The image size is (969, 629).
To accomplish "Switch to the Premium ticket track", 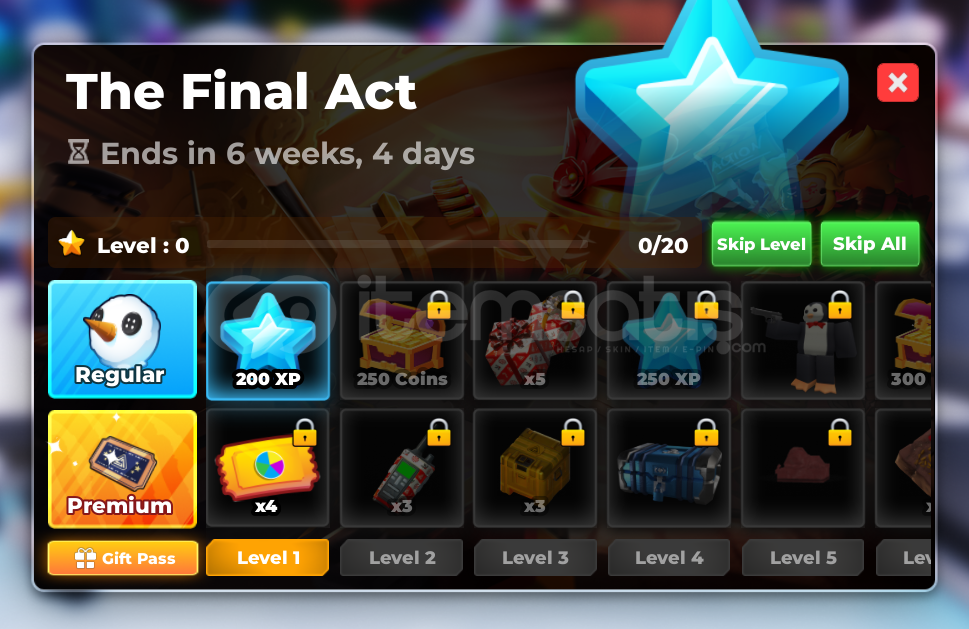I will (122, 469).
